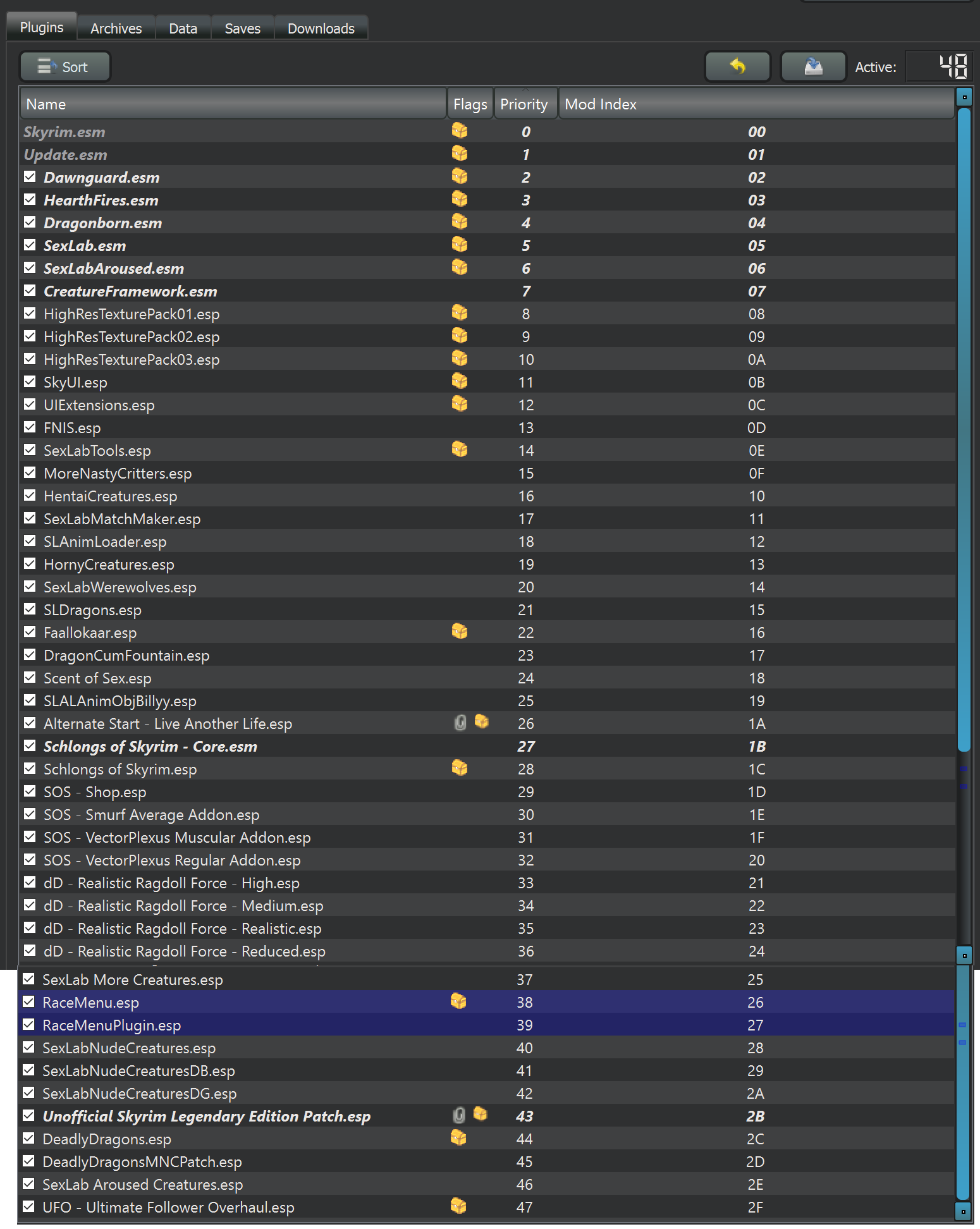The height and width of the screenshot is (1229, 980).
Task: Sort by the Flags column header
Action: [470, 104]
